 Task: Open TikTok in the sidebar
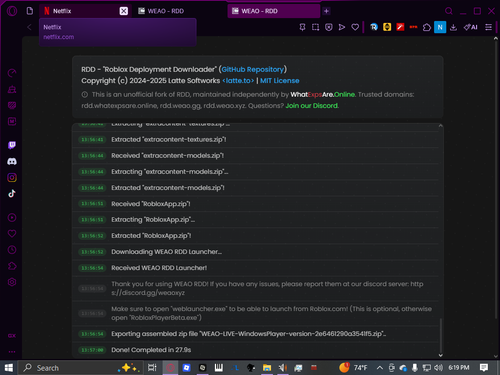click(12, 193)
